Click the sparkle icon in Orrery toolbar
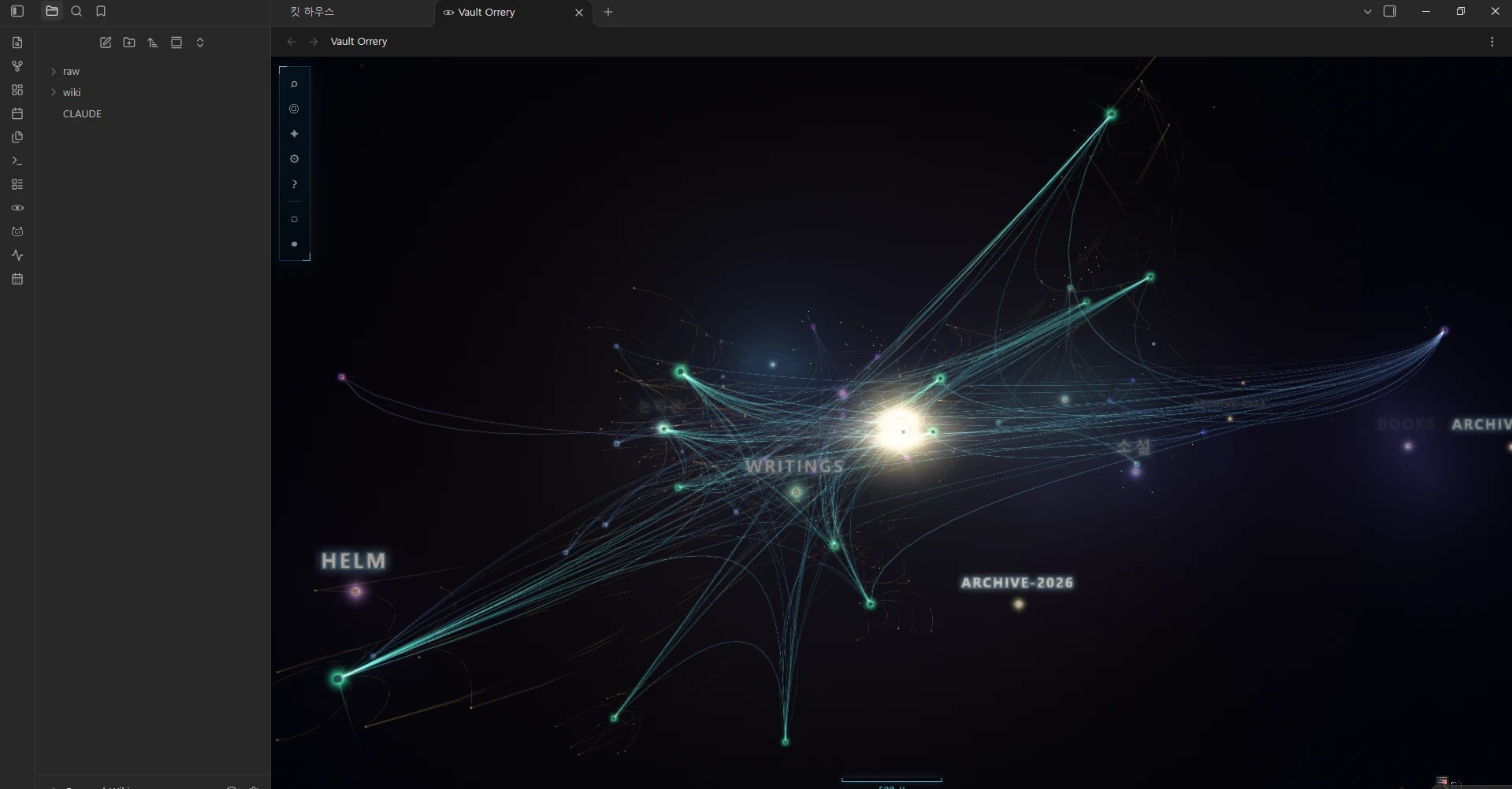 294,134
